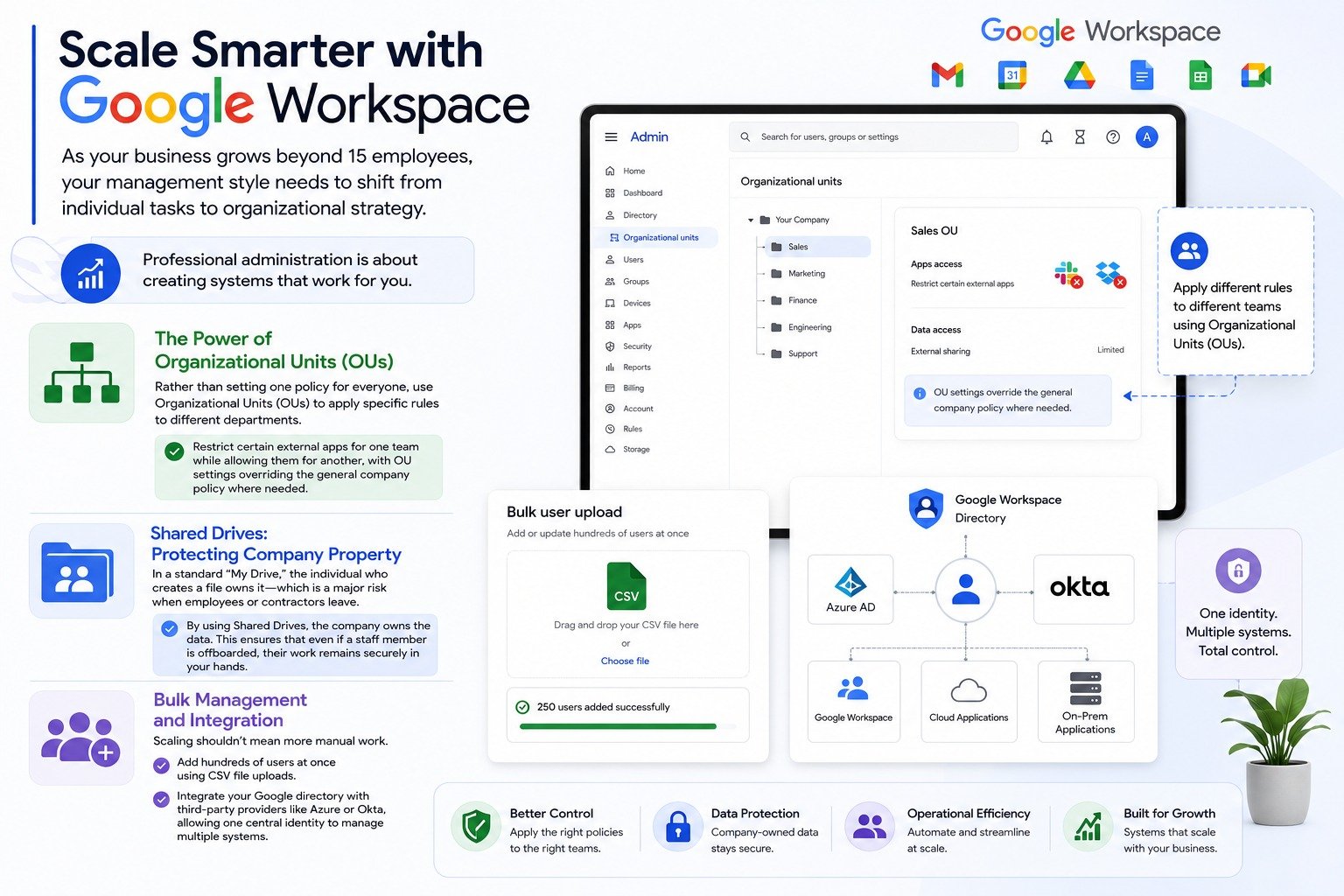Open the Gmail app icon
The width and height of the screenshot is (1344, 896).
(x=948, y=75)
